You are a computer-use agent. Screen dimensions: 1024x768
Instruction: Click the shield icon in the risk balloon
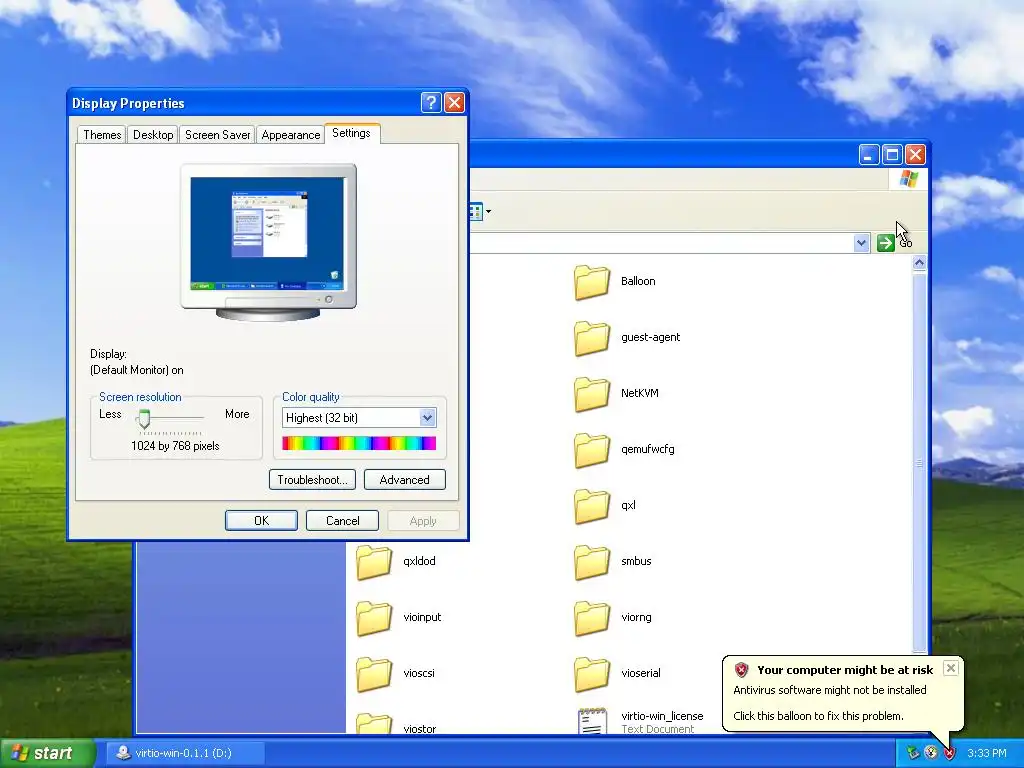point(741,670)
